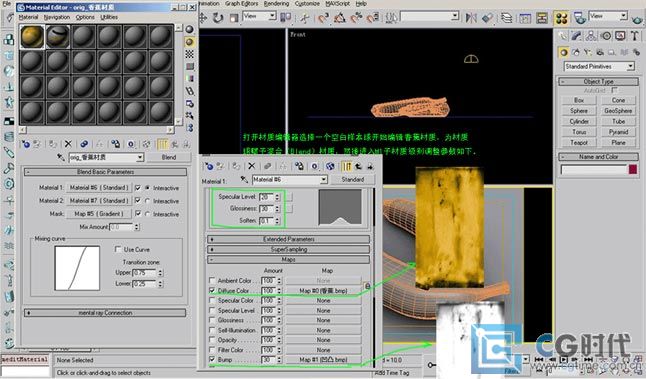646x379 pixels.
Task: Click the Select and Rotate toolbar icon
Action: click(x=218, y=17)
